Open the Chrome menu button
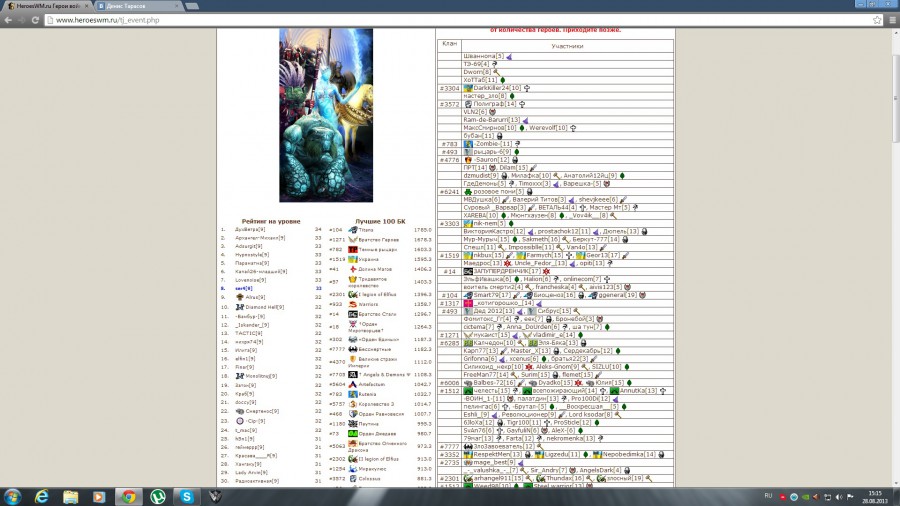This screenshot has height=506, width=900. click(x=893, y=20)
